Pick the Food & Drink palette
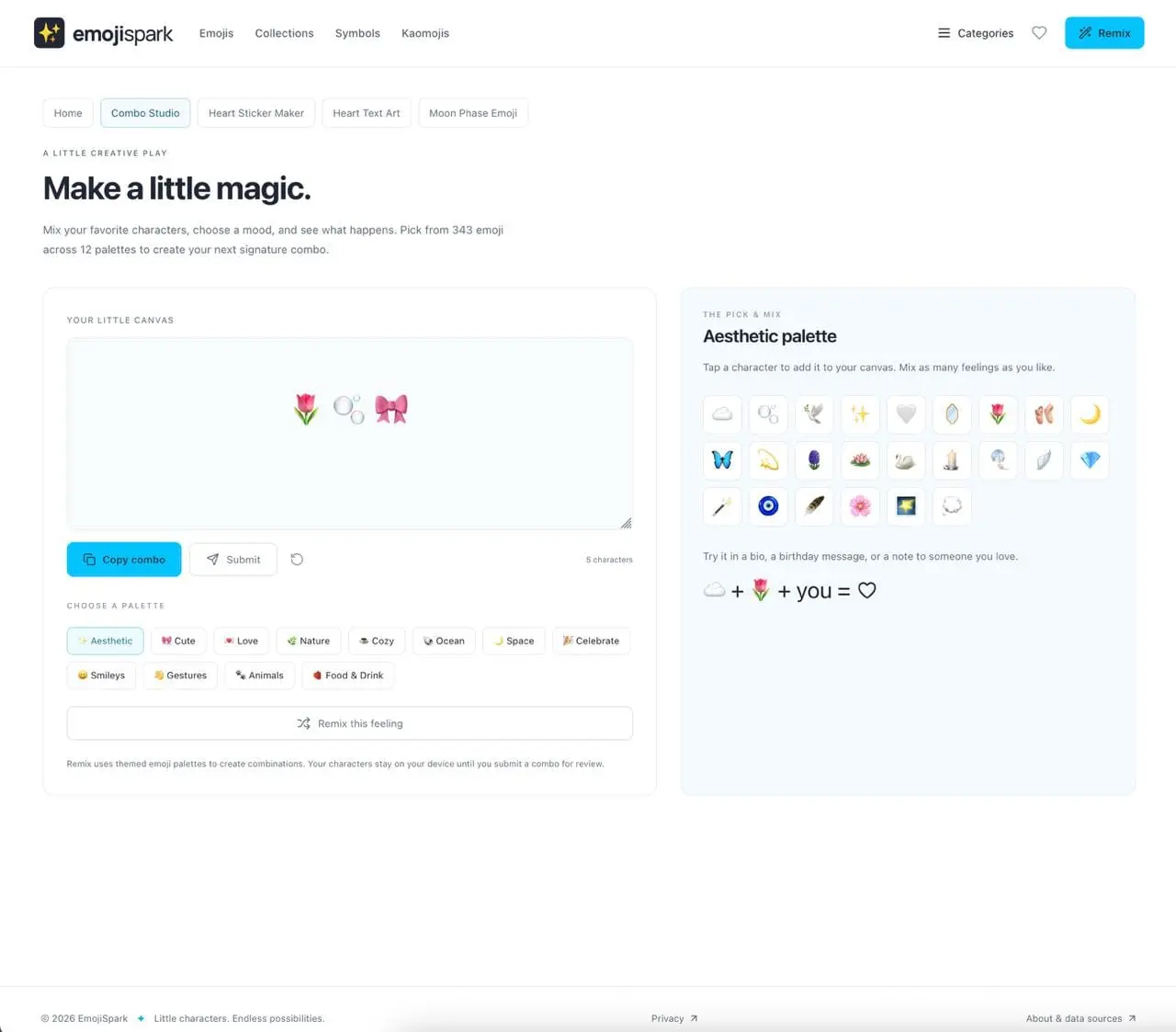The height and width of the screenshot is (1032, 1176). point(348,675)
